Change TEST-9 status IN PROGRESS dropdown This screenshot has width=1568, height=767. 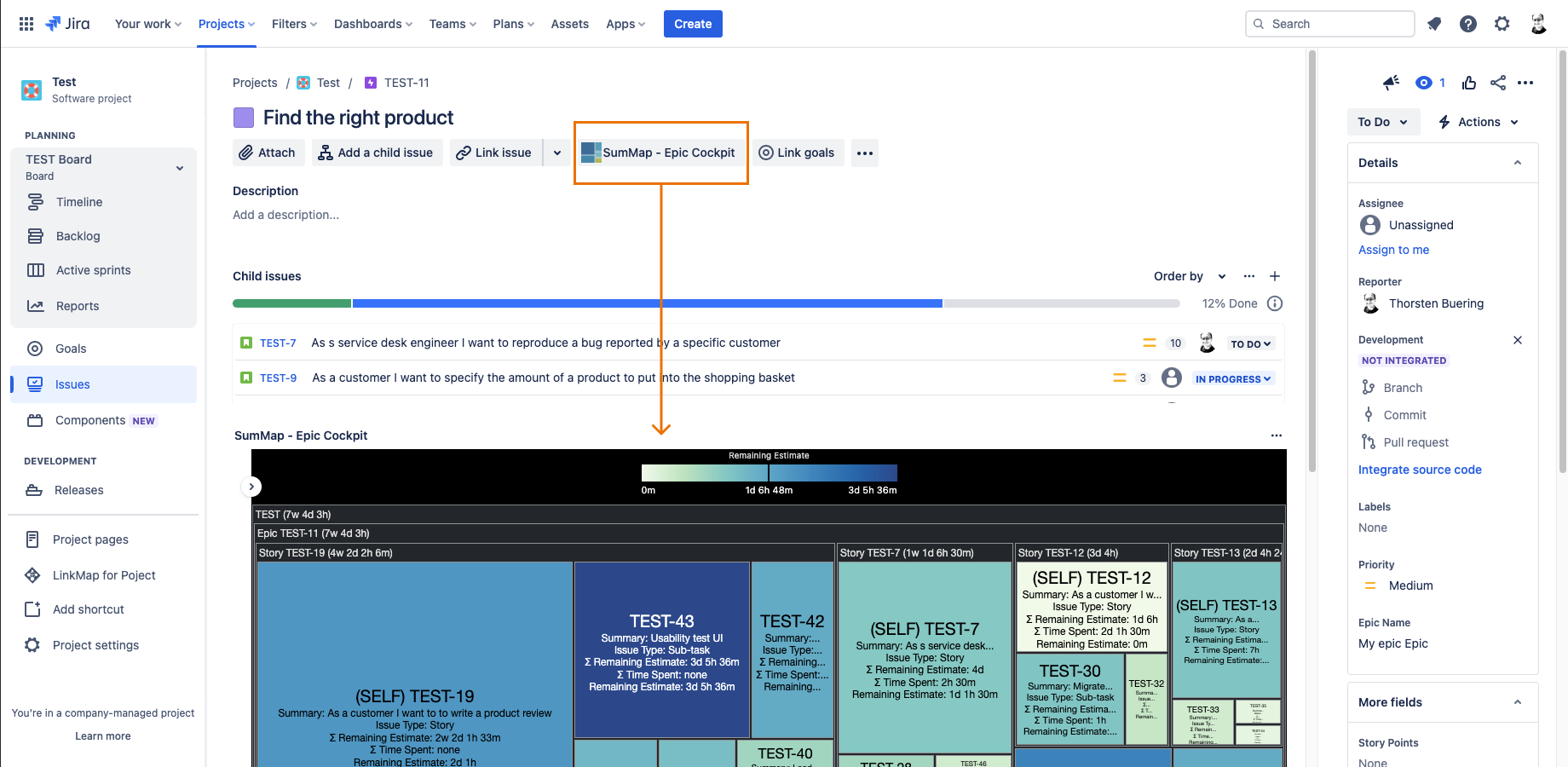1233,379
